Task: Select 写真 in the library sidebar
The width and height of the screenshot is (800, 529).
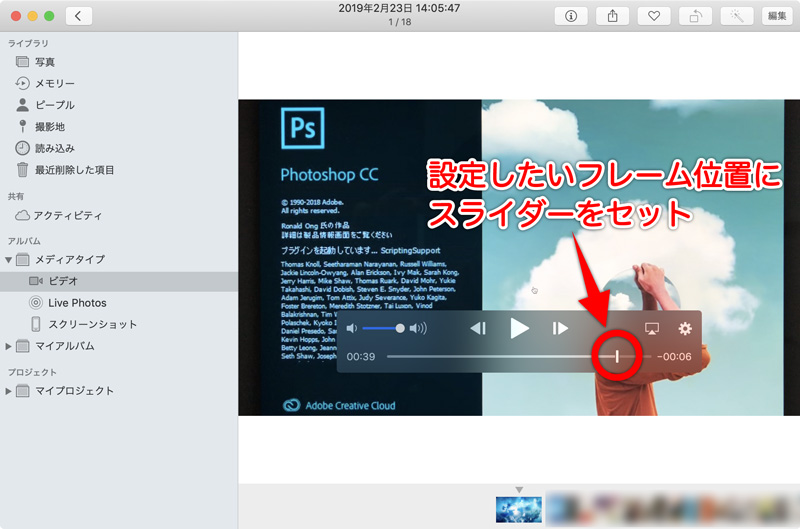Action: point(119,62)
